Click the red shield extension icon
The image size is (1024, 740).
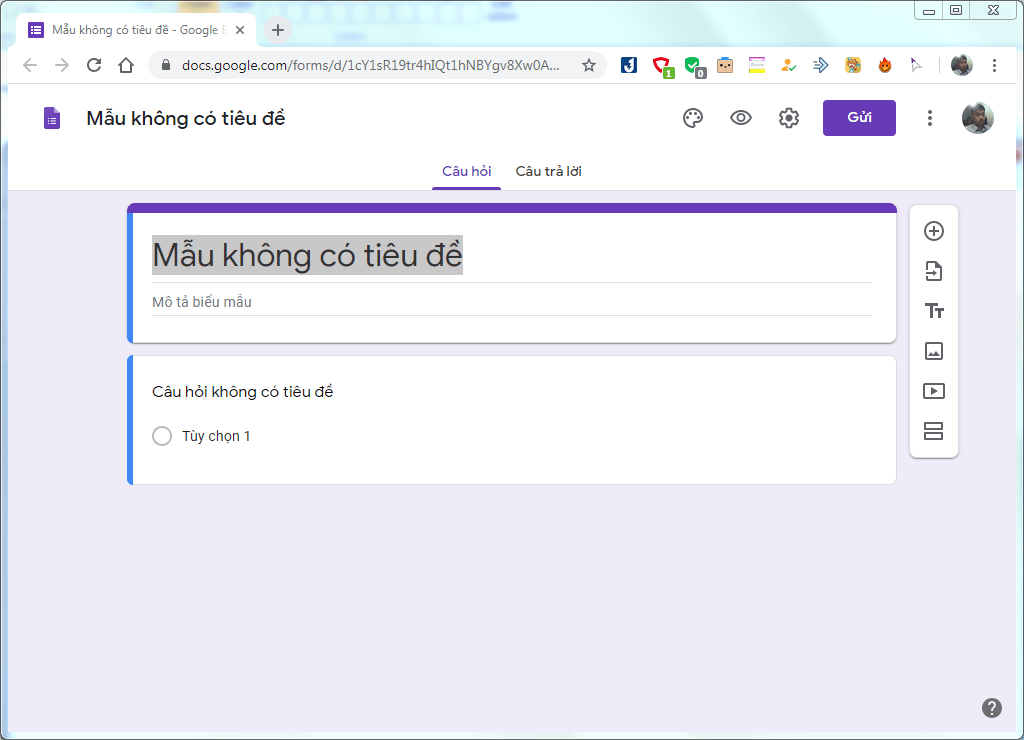(662, 66)
